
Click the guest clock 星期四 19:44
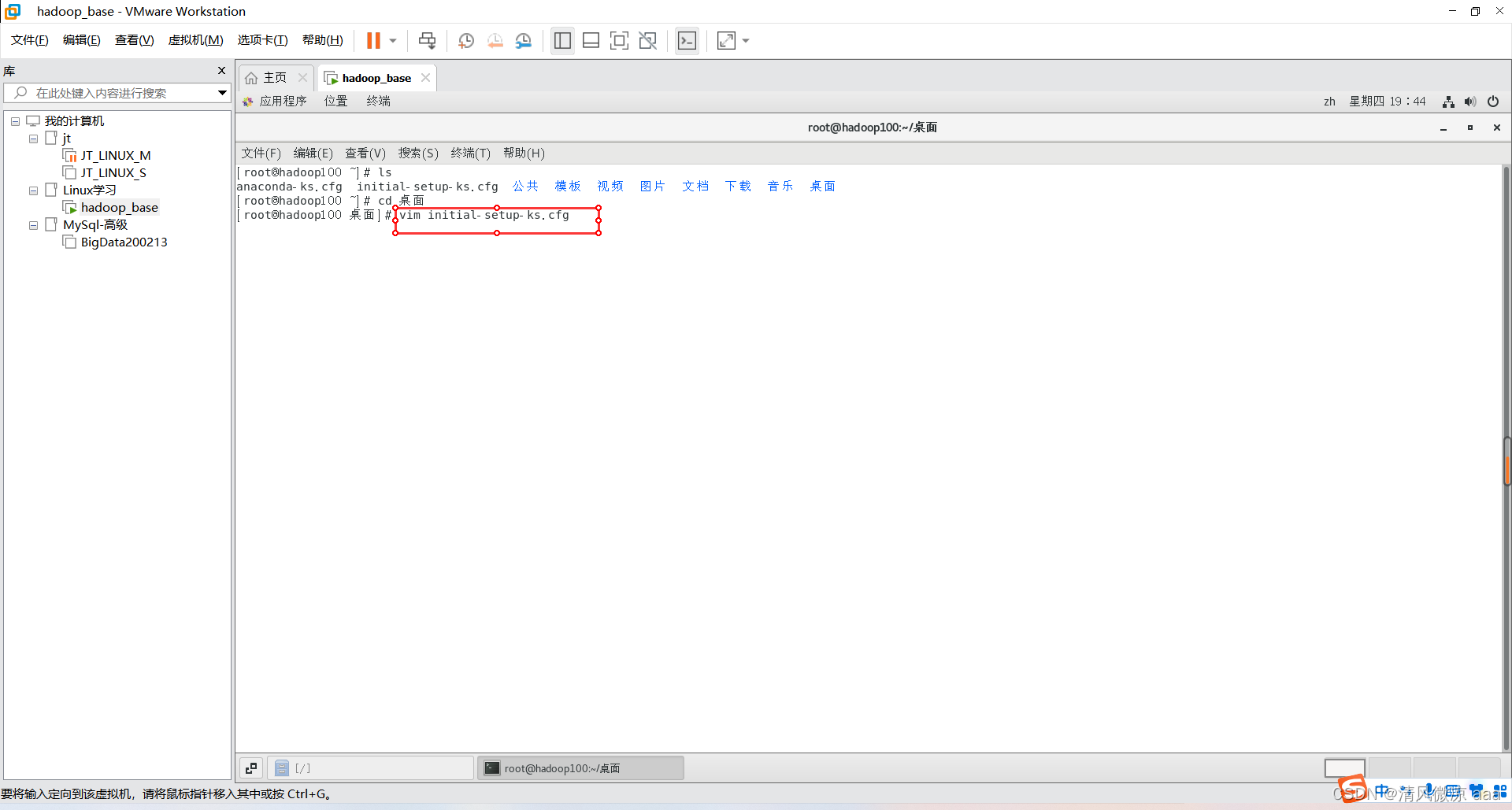(1388, 102)
